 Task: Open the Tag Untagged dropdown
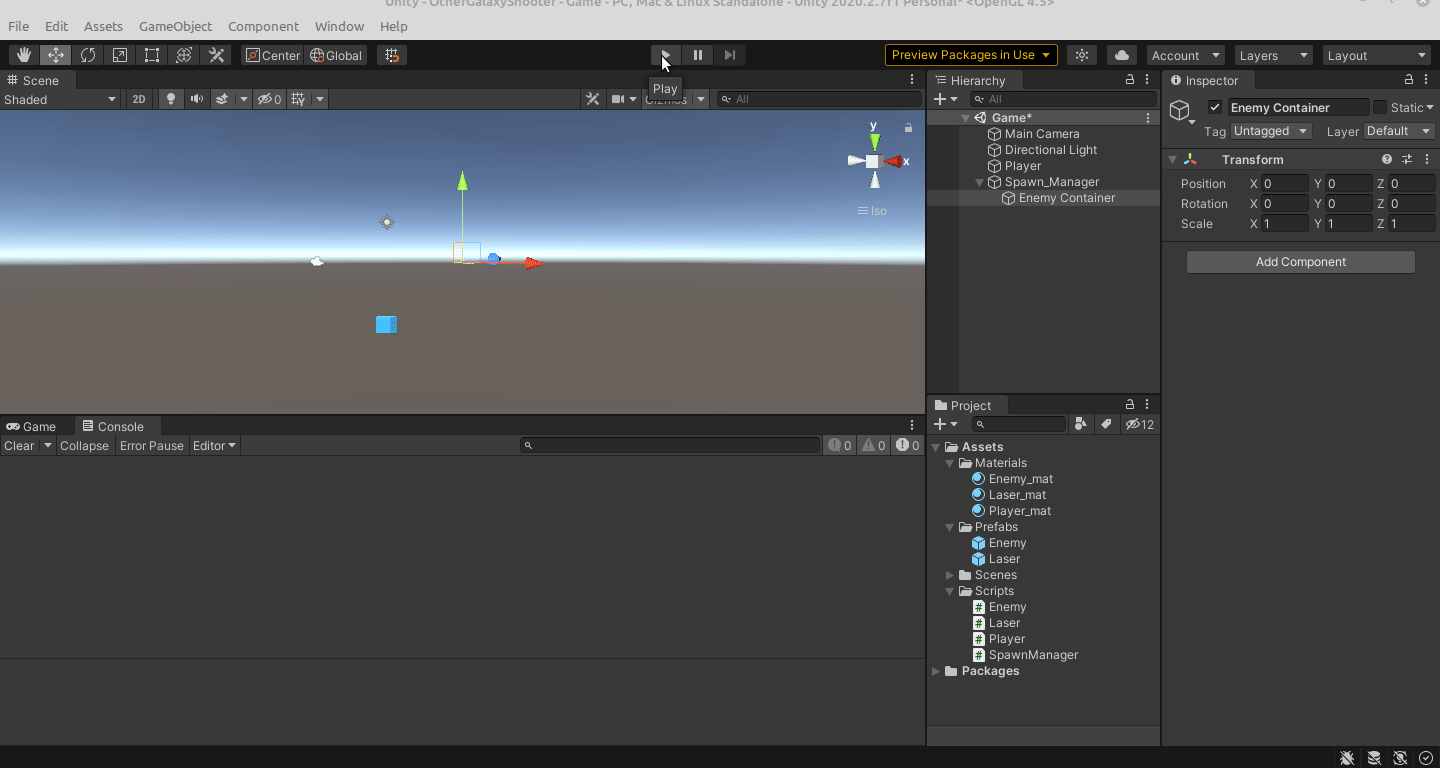tap(1271, 131)
